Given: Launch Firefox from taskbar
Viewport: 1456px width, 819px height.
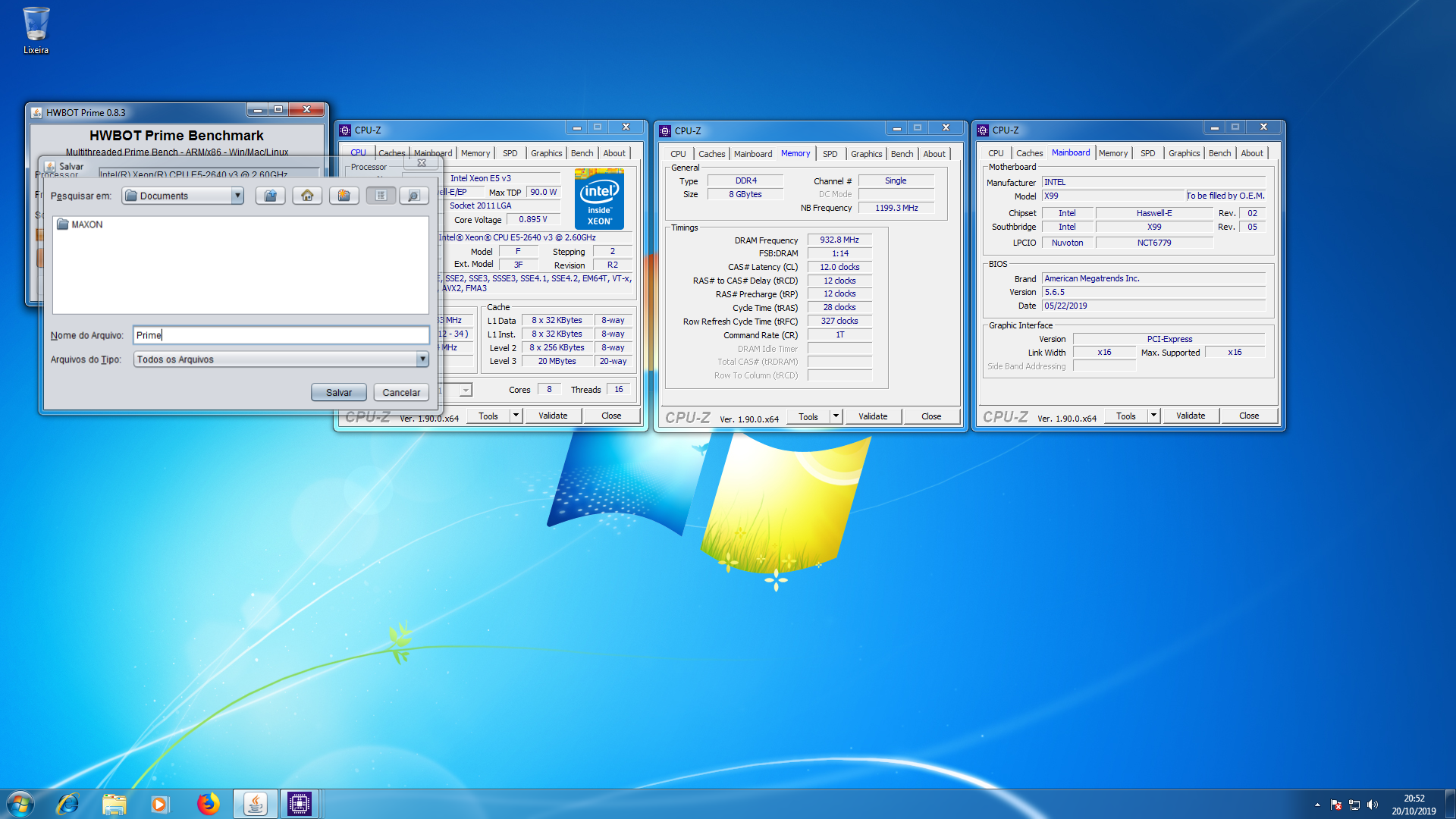Looking at the screenshot, I should point(207,804).
